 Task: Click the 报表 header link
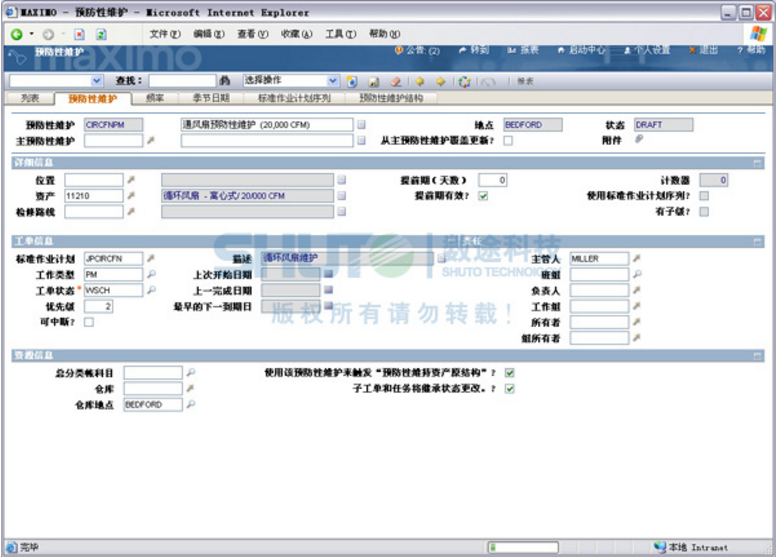[523, 50]
